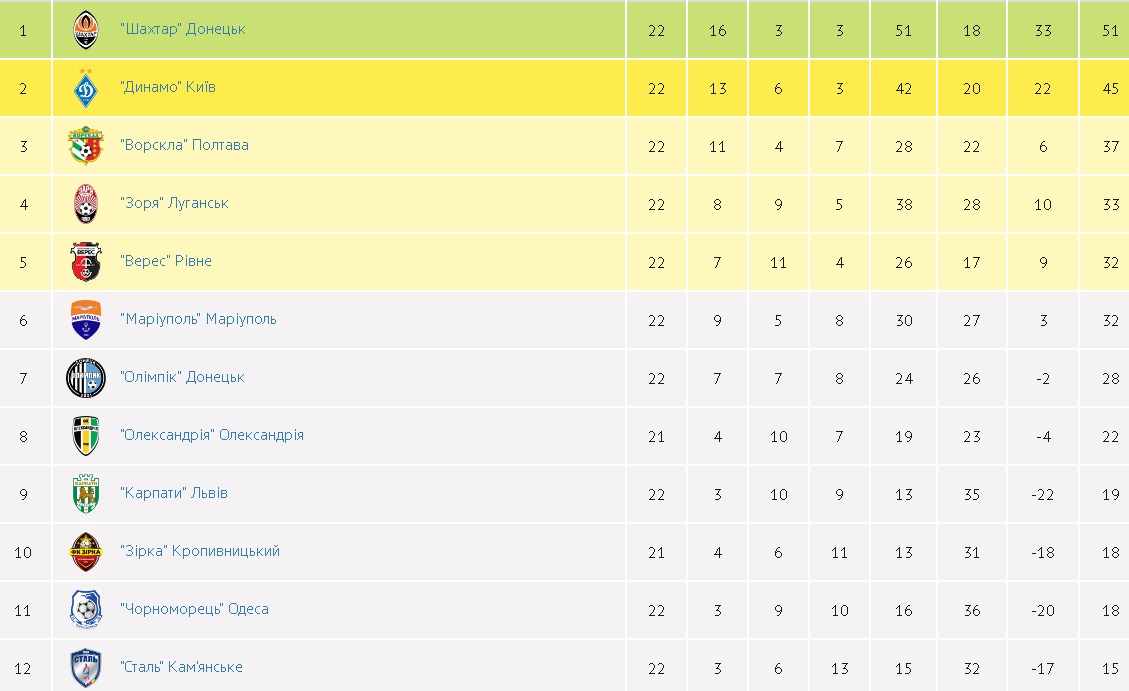Click the Chornomorets Odesa team emblem
The image size is (1129, 691).
click(x=86, y=610)
